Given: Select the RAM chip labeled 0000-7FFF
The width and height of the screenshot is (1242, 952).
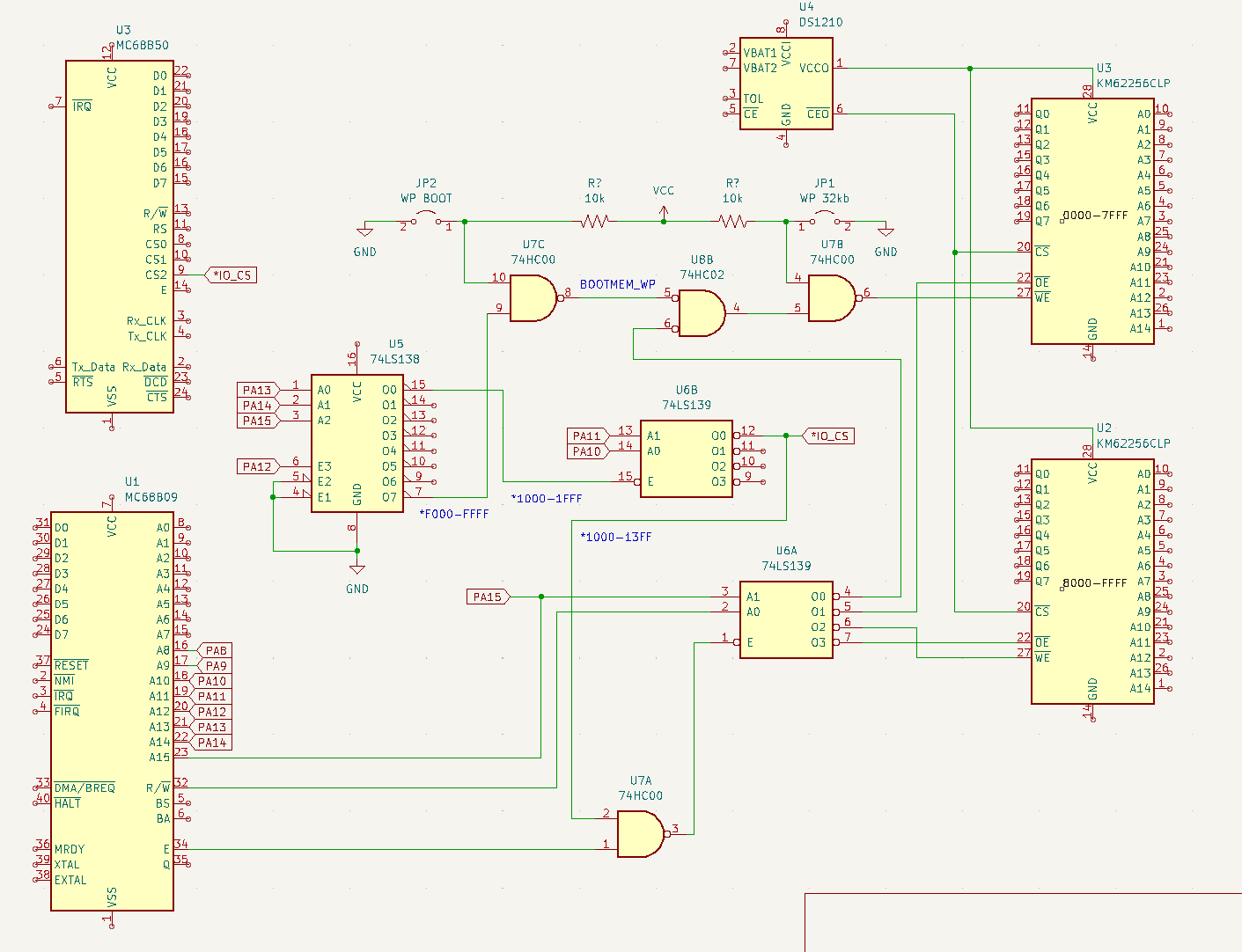Looking at the screenshot, I should [x=1092, y=221].
